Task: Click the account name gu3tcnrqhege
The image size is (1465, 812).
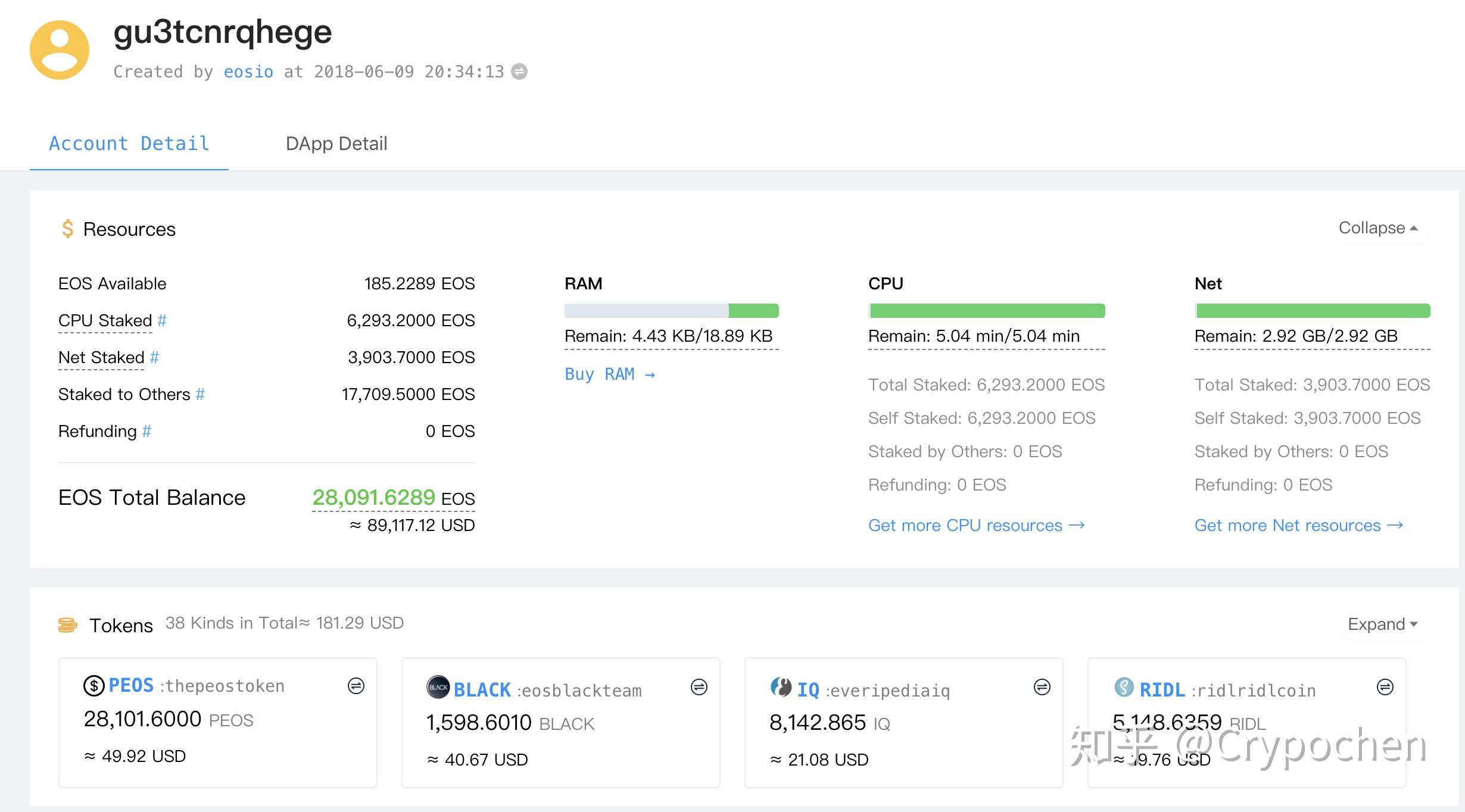Action: pos(223,32)
